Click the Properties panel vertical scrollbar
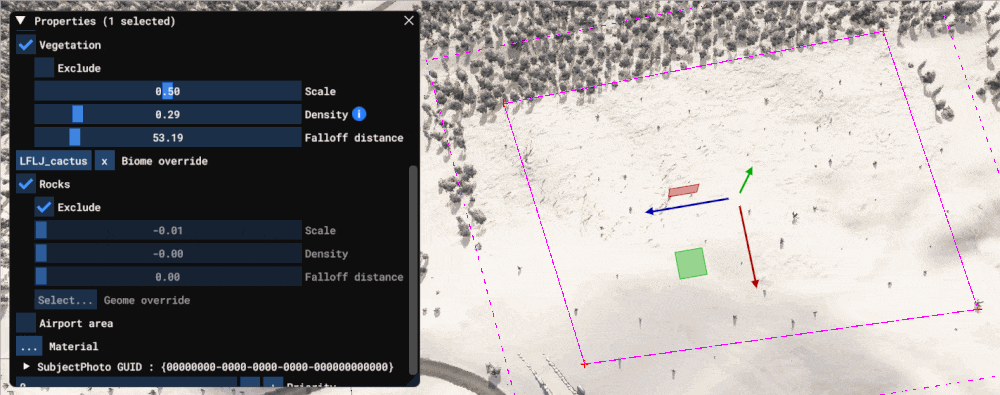Image resolution: width=1000 pixels, height=395 pixels. (413, 269)
